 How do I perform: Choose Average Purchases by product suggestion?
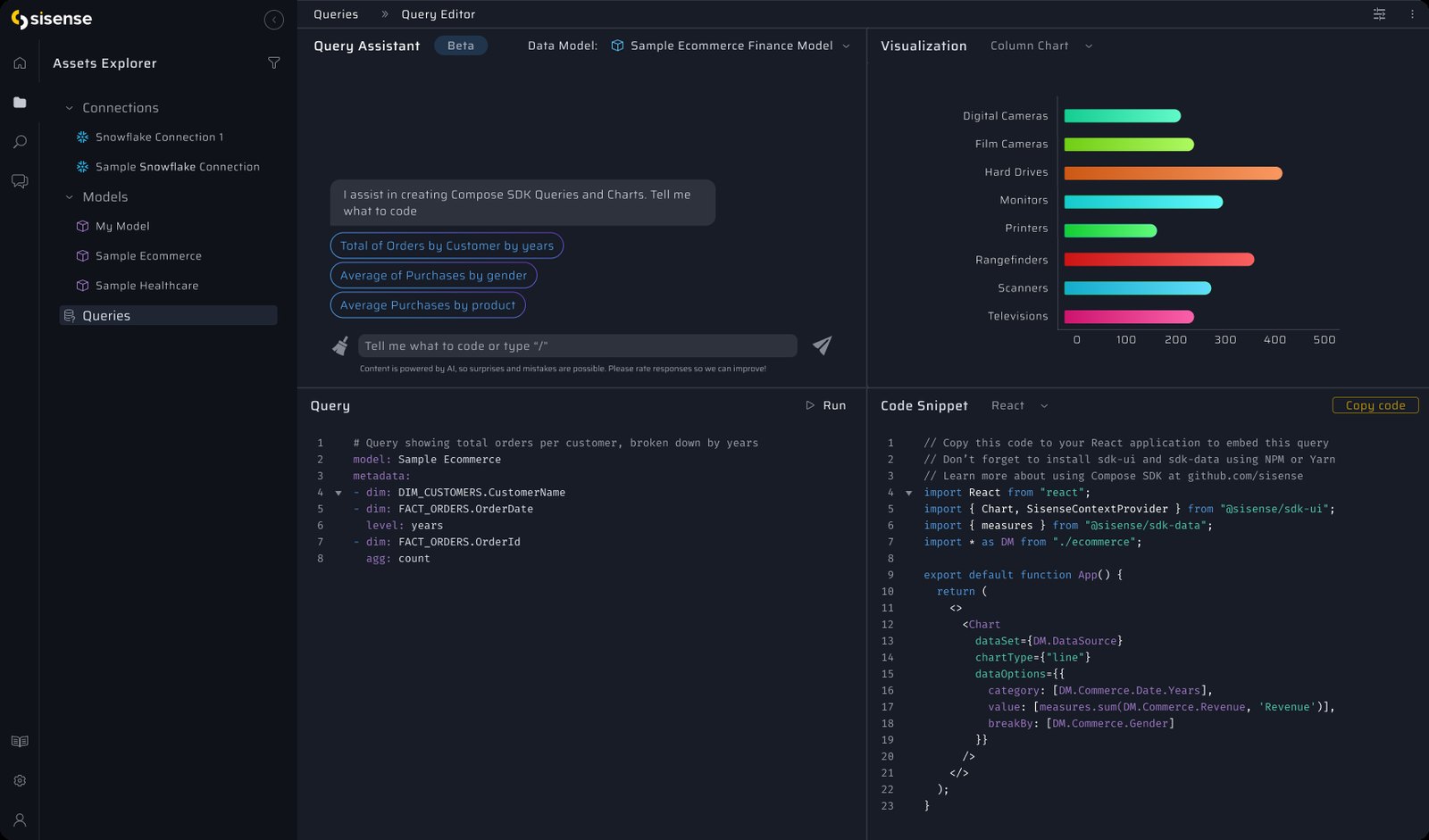coord(428,305)
